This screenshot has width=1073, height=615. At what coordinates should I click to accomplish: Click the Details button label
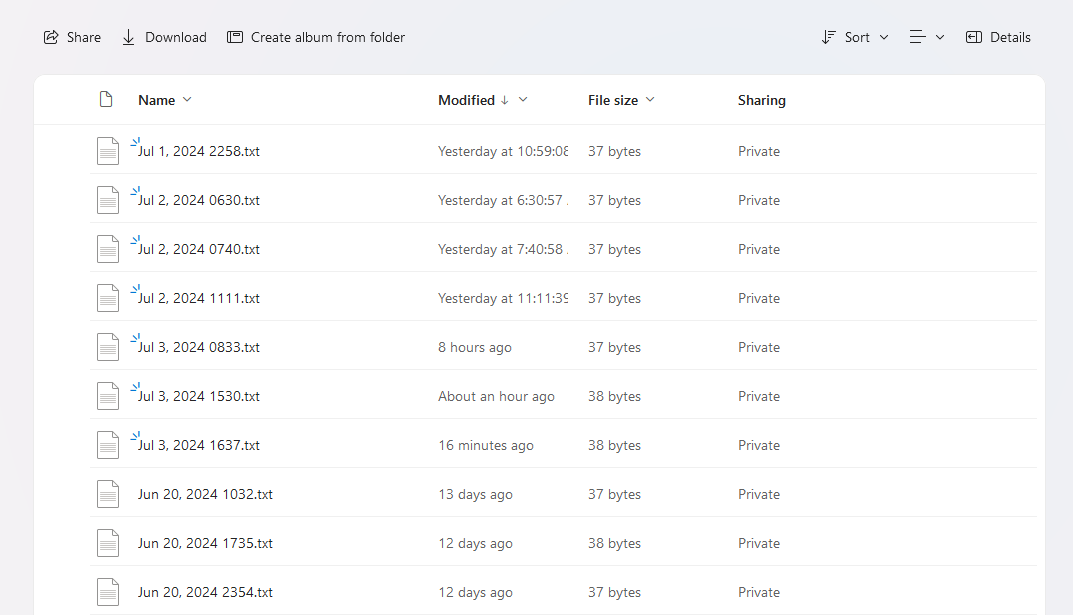click(x=1010, y=38)
